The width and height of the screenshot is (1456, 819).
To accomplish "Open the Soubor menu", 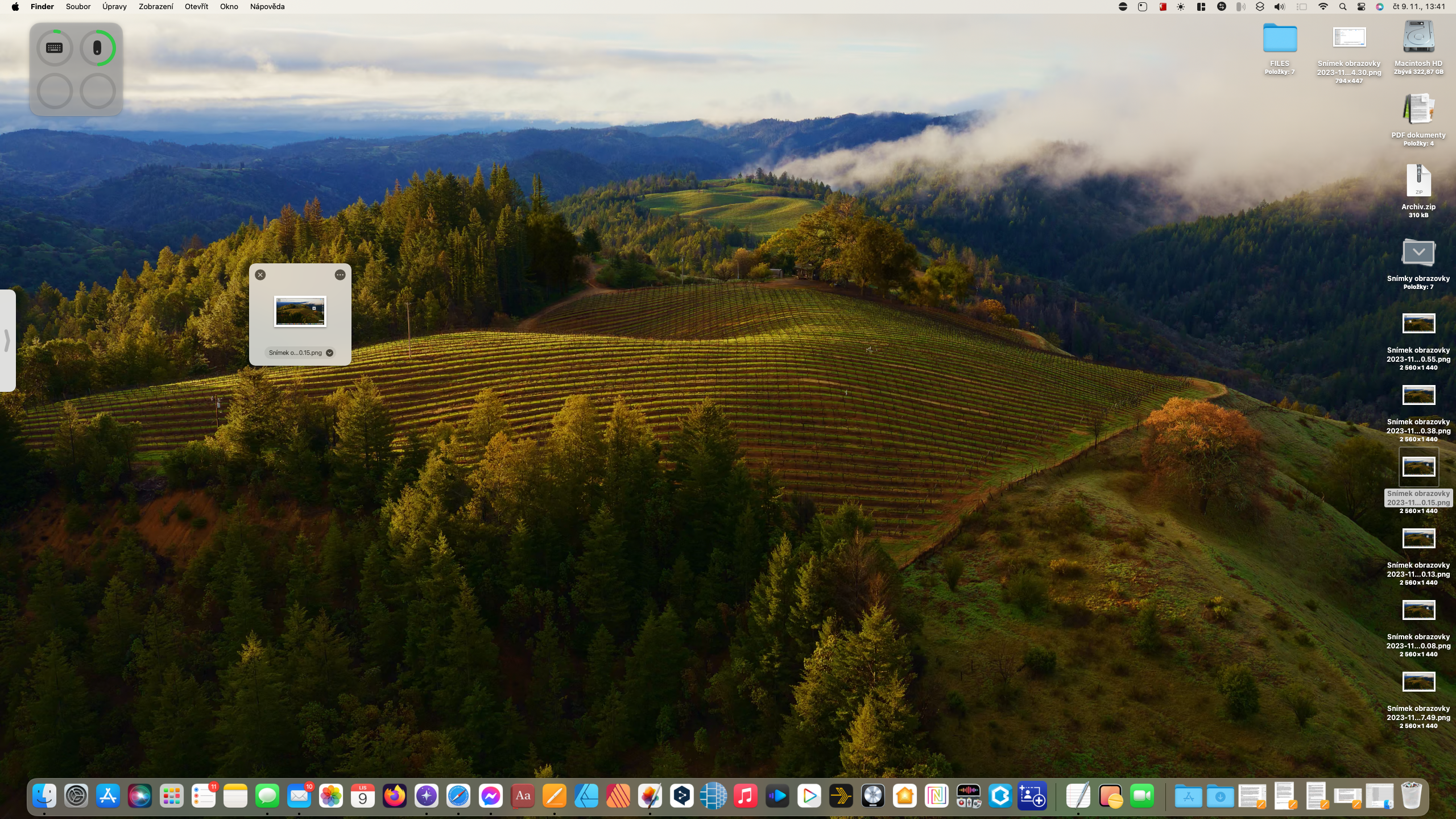I will point(78,7).
